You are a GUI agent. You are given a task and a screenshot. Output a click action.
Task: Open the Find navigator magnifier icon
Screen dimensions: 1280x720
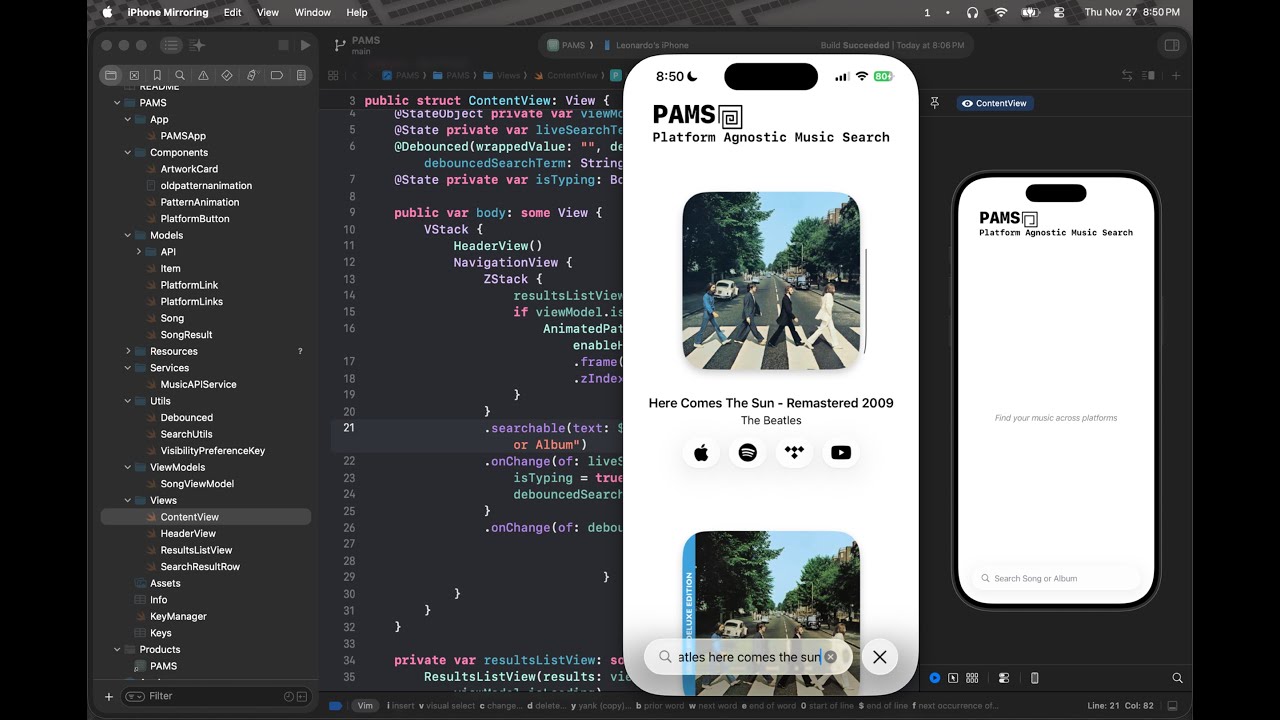[x=180, y=75]
